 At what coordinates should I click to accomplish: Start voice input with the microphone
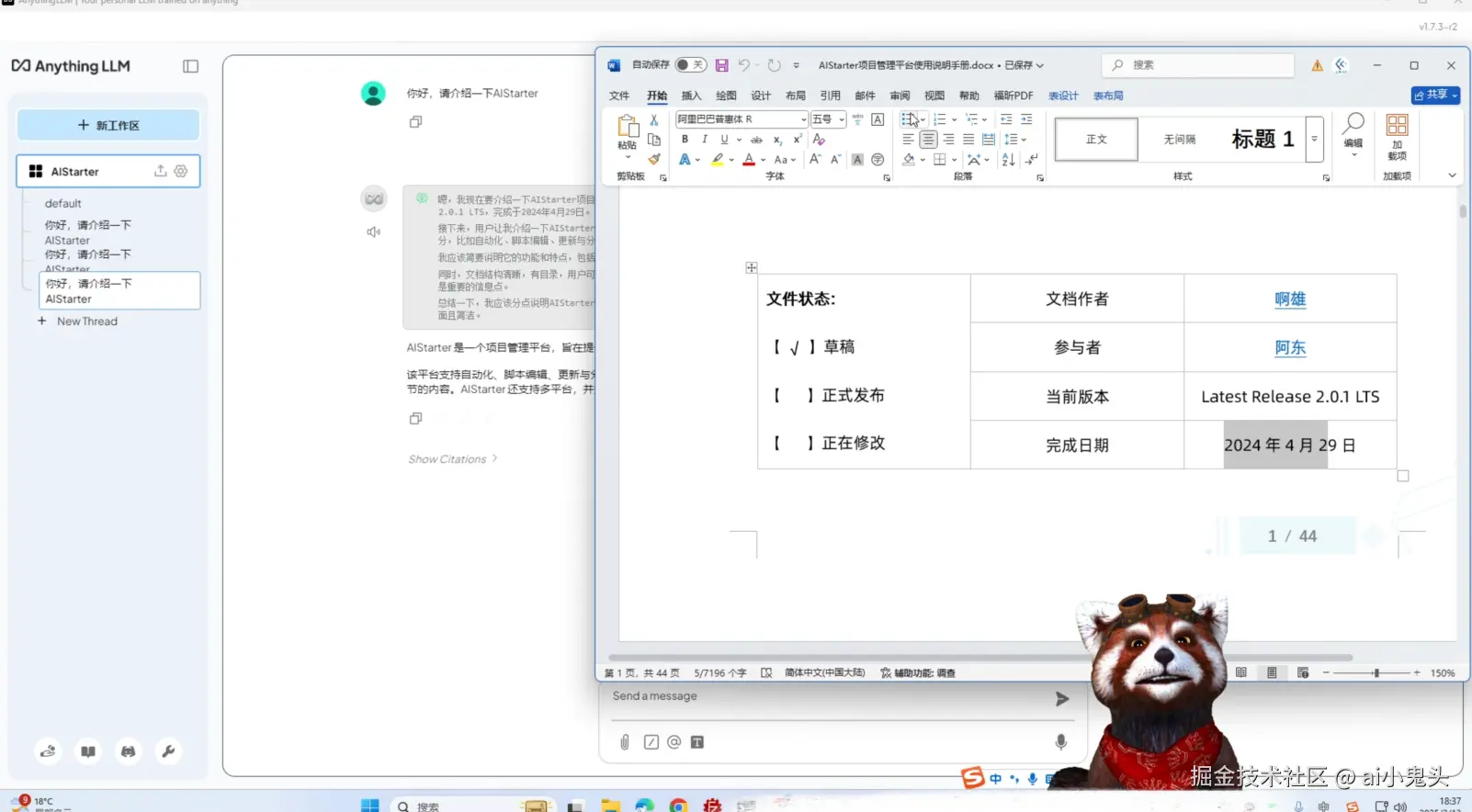tap(1060, 742)
